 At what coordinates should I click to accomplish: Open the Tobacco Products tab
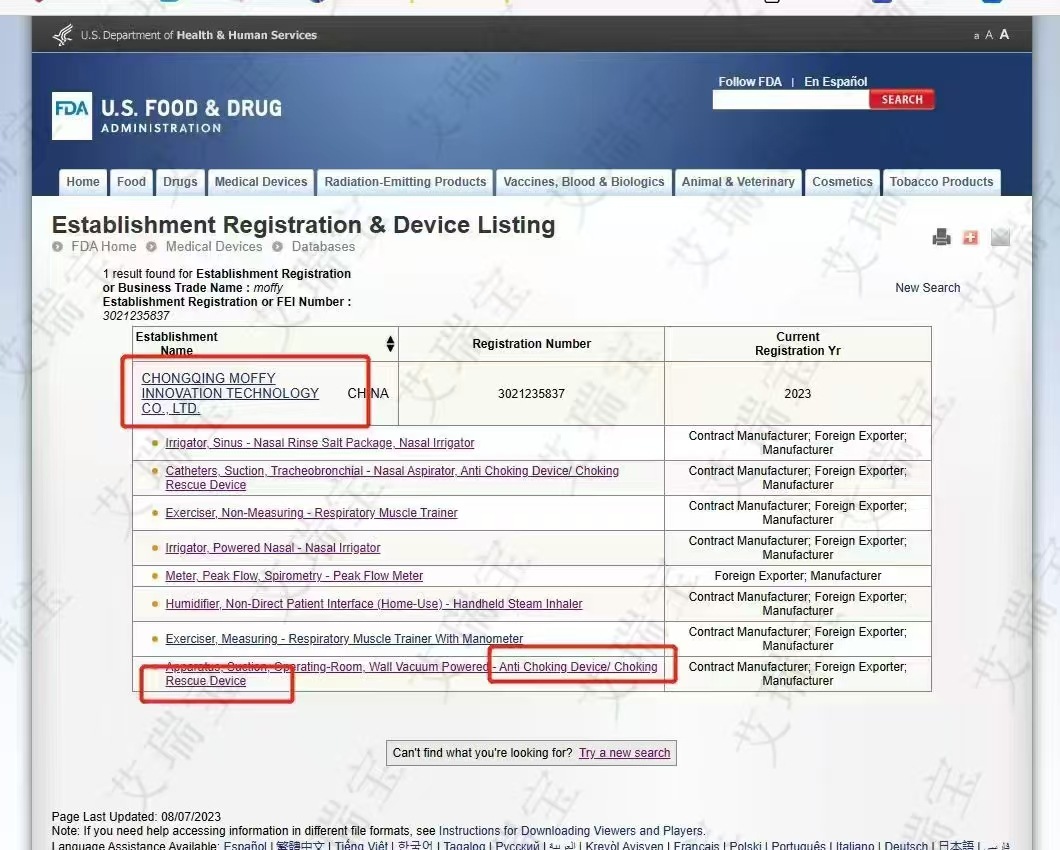941,182
